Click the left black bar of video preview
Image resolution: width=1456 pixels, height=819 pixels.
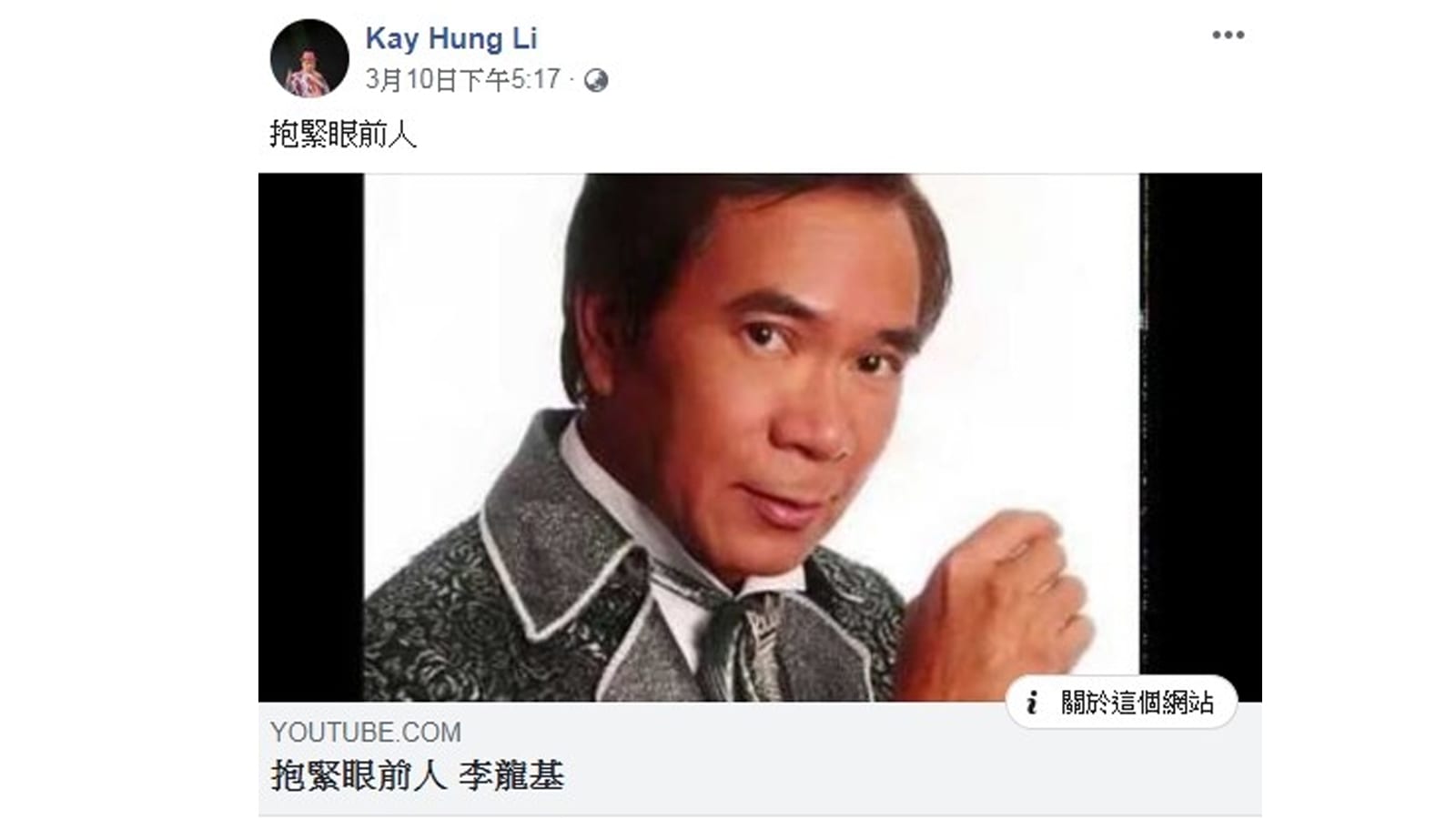click(311, 437)
